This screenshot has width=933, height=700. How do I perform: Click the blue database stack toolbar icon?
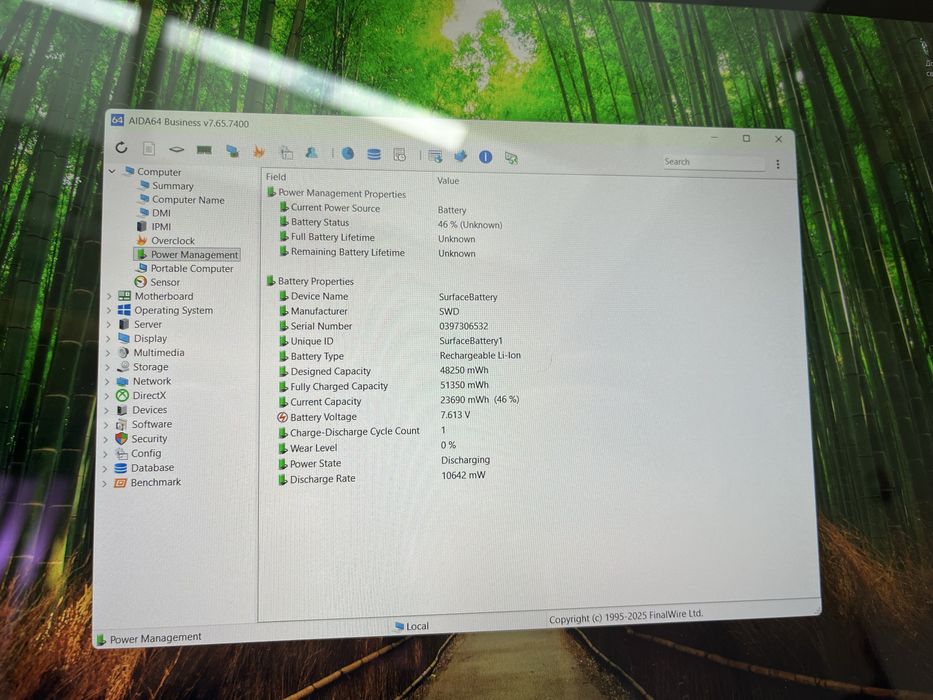coord(374,155)
